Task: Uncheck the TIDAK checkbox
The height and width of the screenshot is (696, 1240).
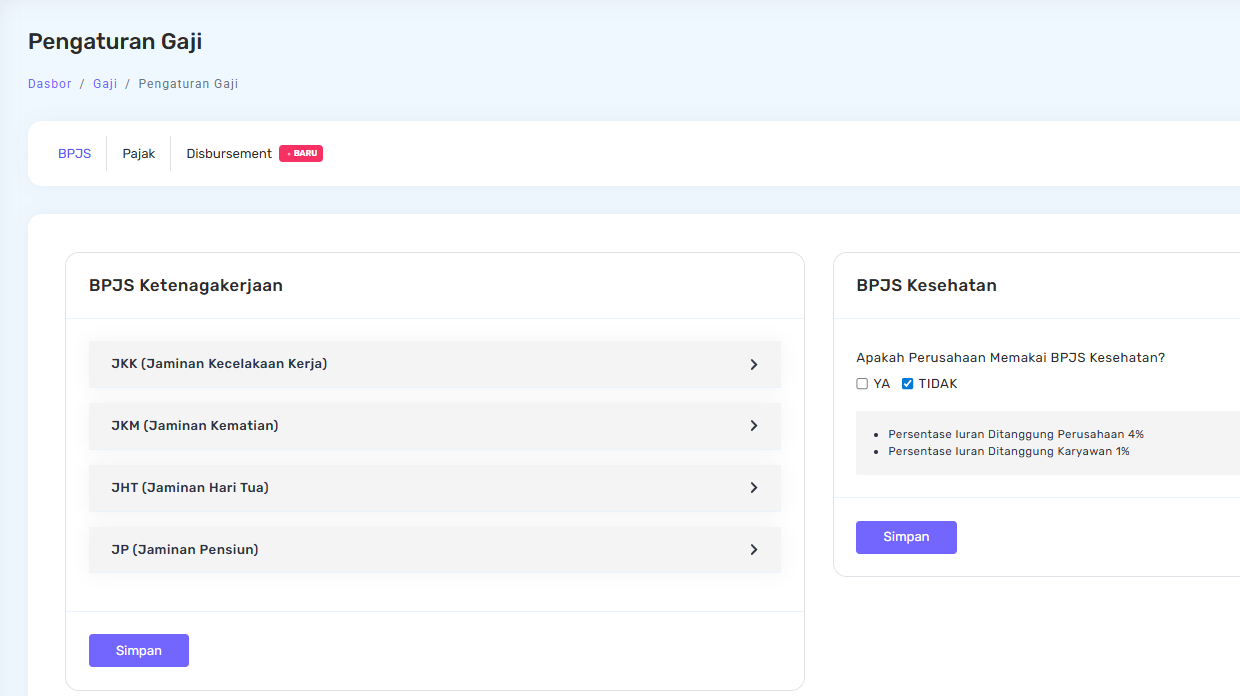Action: tap(908, 384)
